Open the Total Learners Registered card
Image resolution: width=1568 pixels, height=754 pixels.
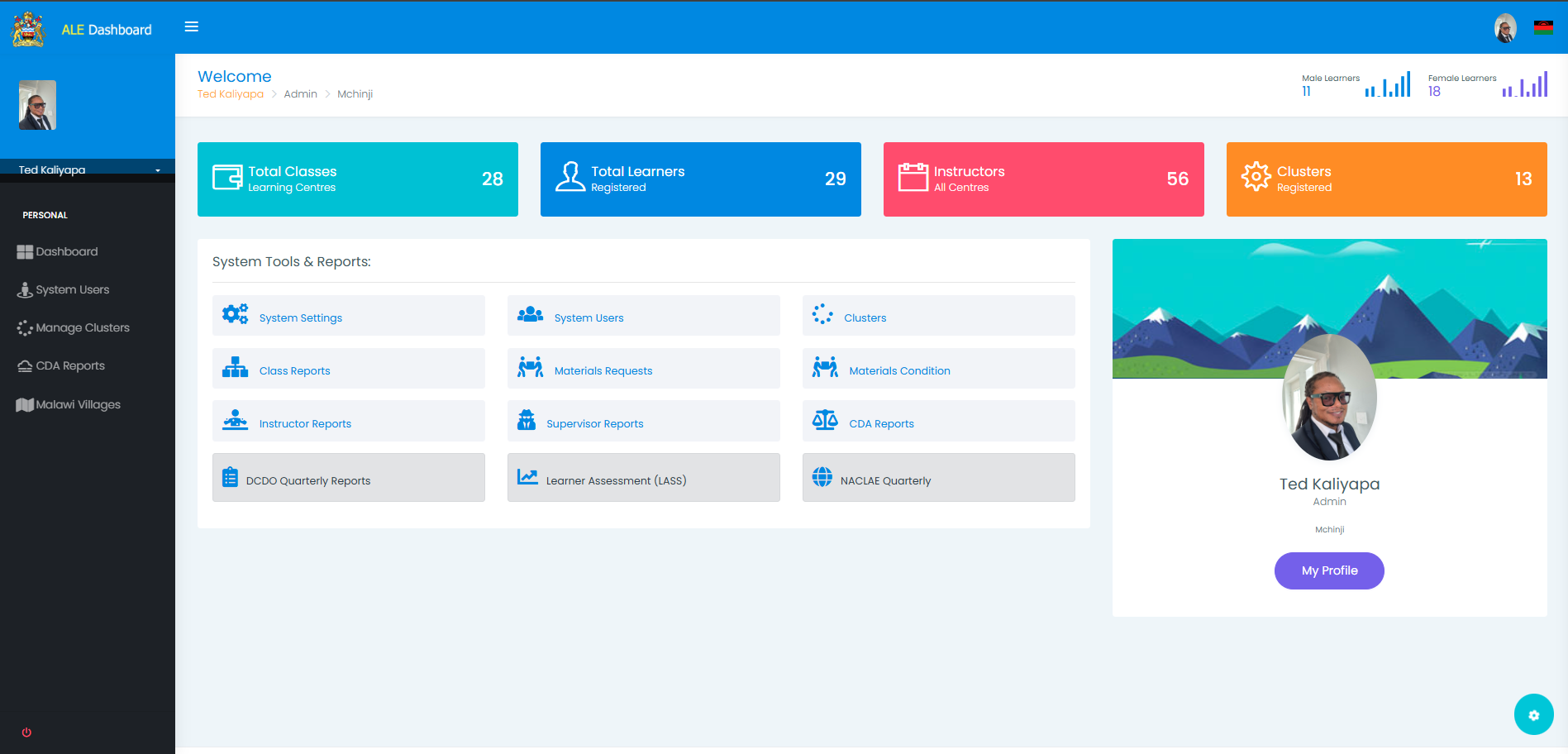pyautogui.click(x=700, y=179)
